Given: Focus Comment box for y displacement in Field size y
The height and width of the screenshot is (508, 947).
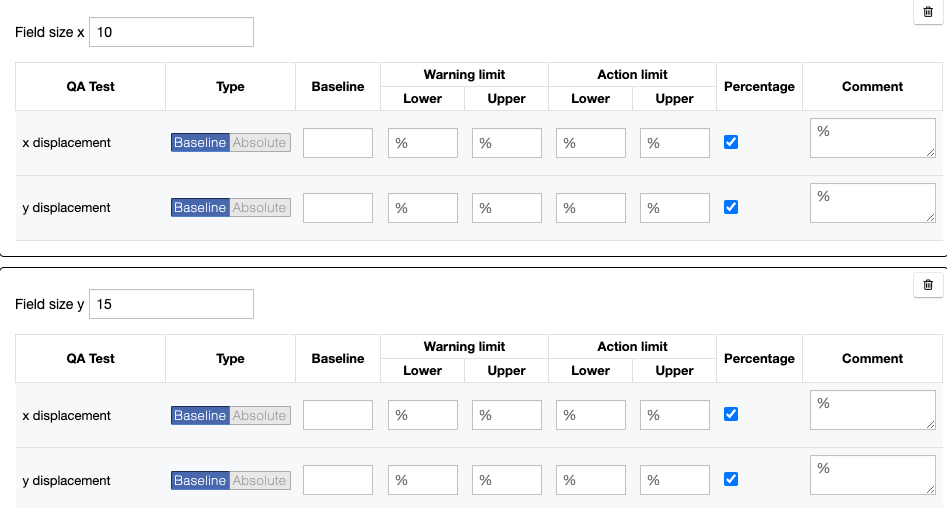Looking at the screenshot, I should coord(872,476).
